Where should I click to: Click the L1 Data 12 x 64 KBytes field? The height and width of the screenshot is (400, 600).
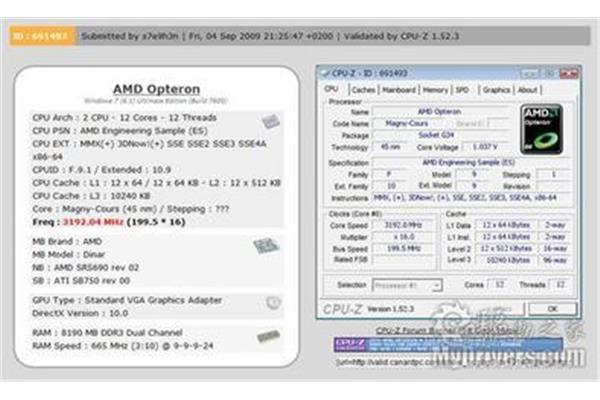tap(506, 225)
